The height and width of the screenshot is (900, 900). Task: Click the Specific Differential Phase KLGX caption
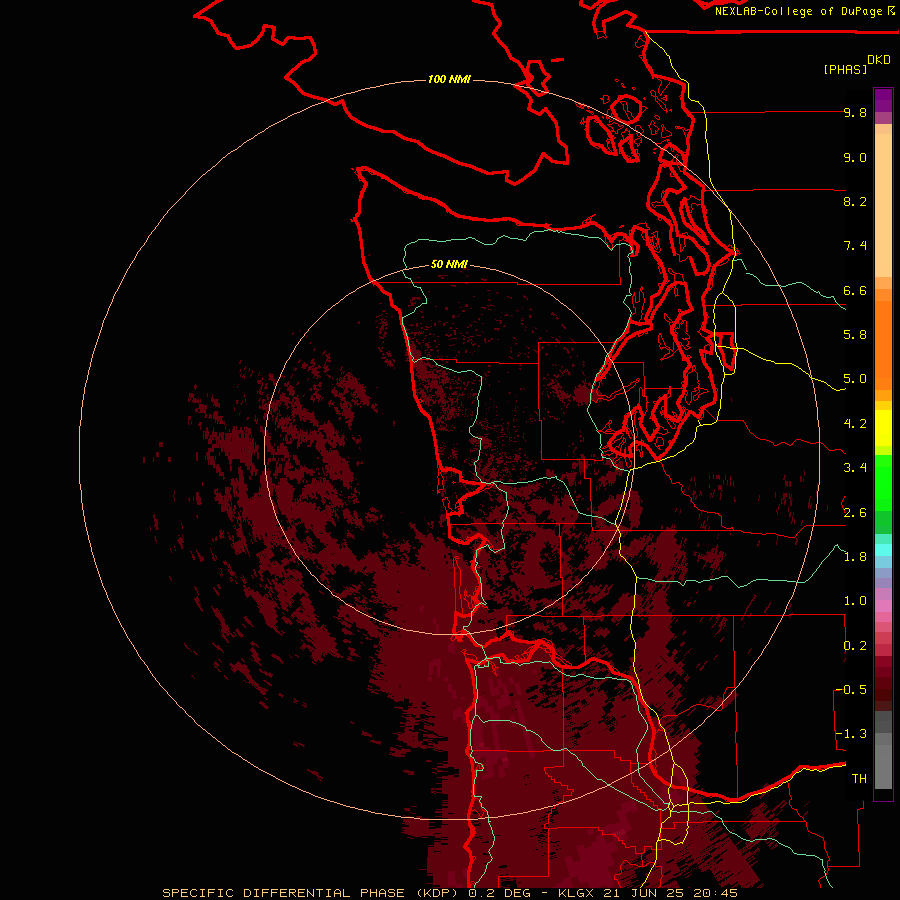pos(449,893)
